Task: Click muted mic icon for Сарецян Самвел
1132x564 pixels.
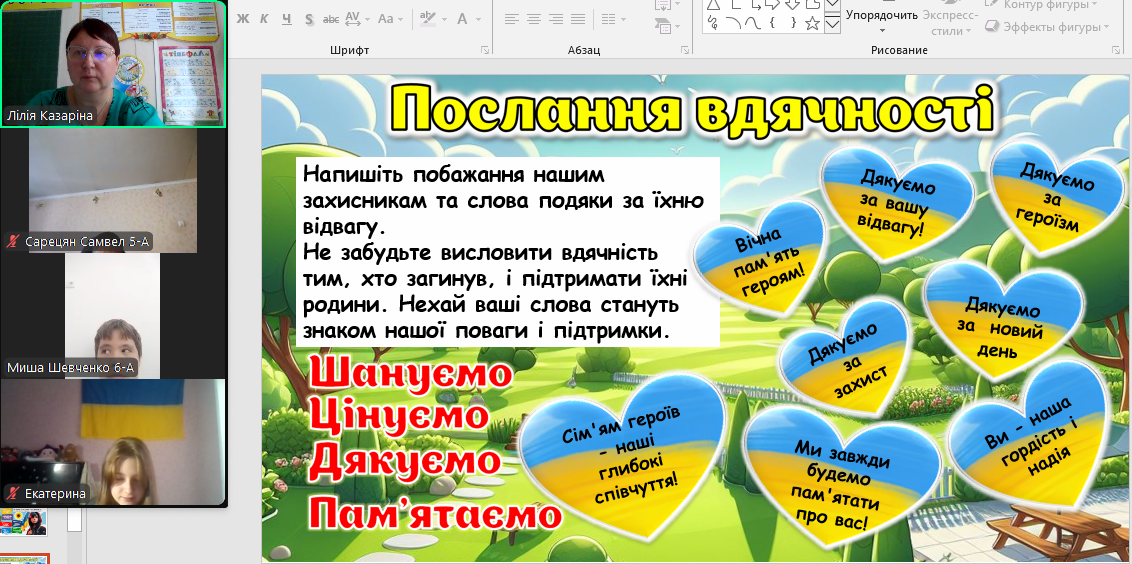Action: pyautogui.click(x=12, y=242)
